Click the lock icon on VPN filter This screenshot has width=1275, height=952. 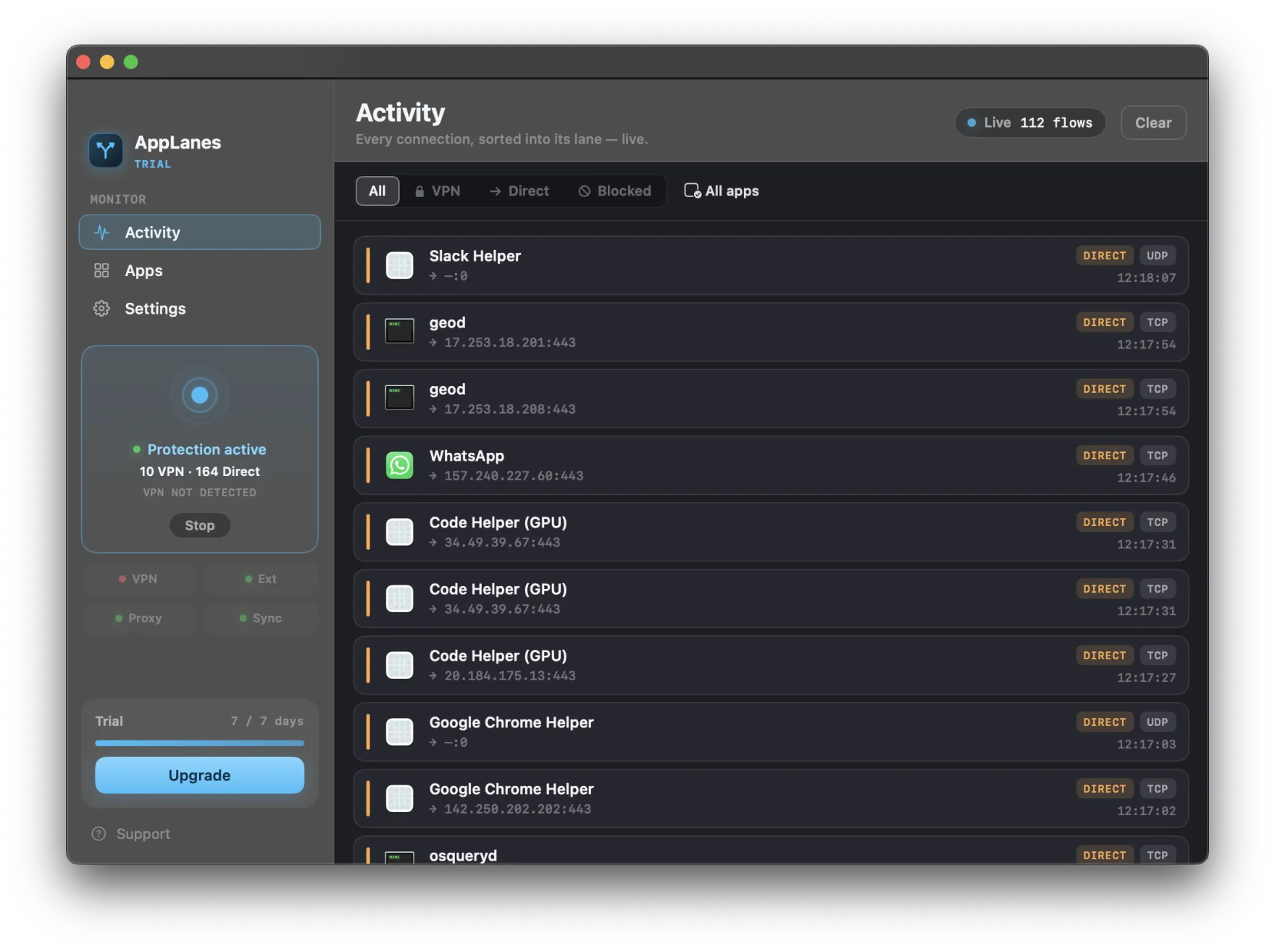419,191
